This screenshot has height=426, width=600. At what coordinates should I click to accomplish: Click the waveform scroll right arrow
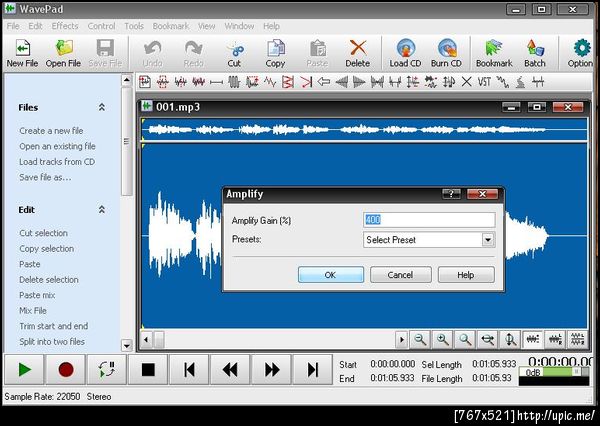click(401, 339)
